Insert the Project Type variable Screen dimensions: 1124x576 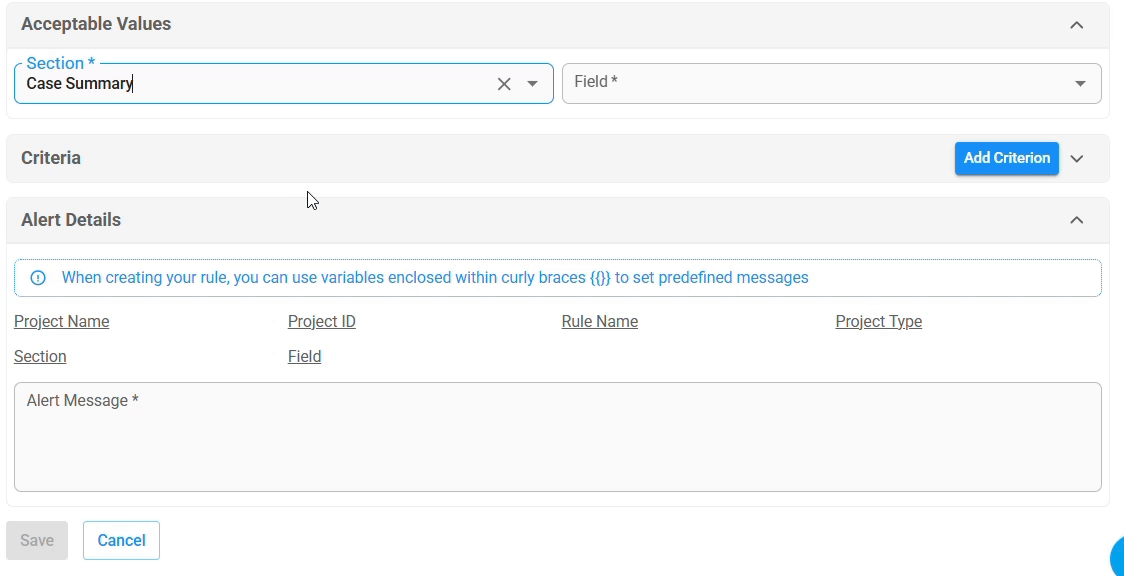[x=879, y=322]
